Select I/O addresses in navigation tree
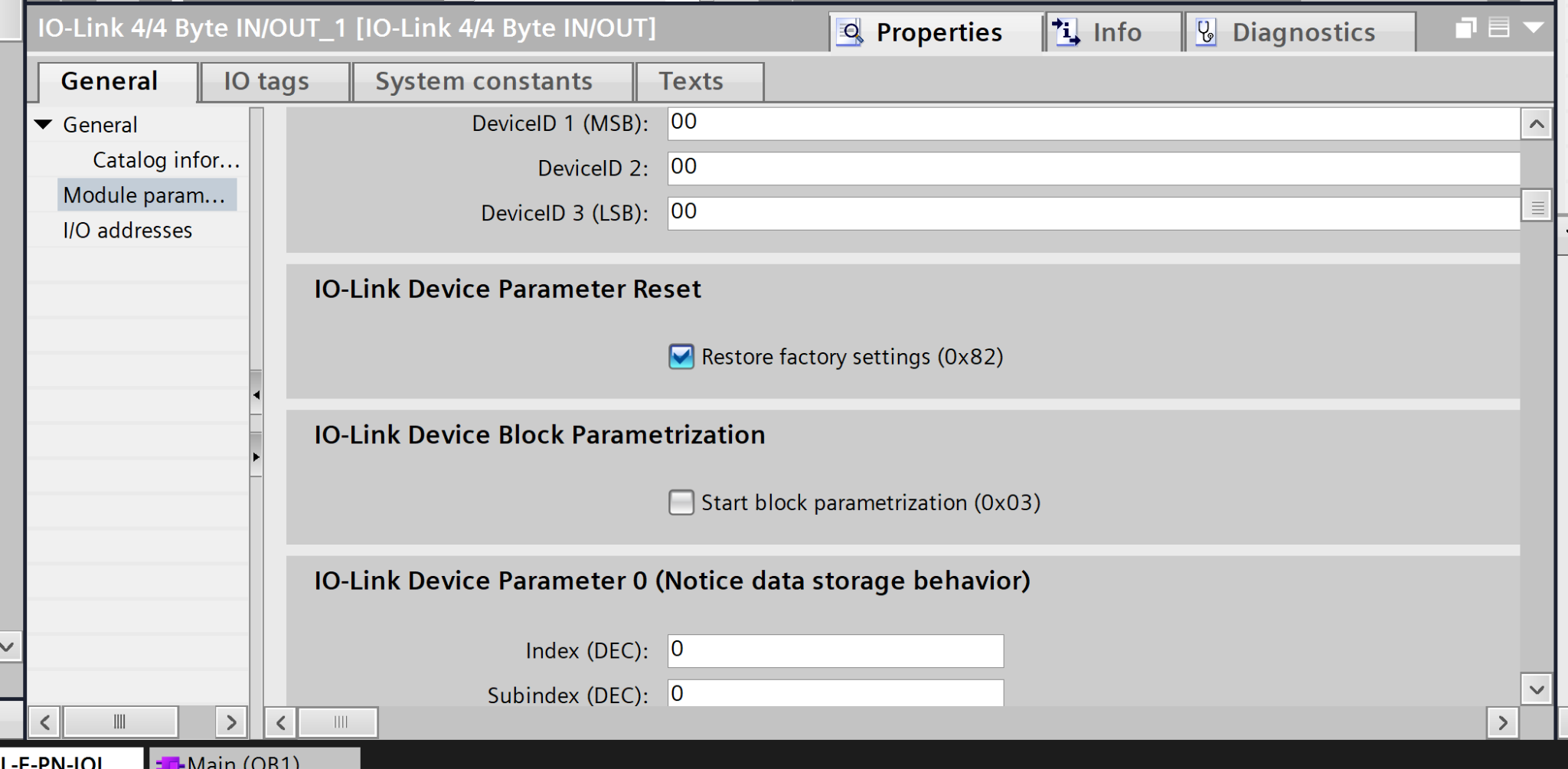The image size is (1568, 769). [x=127, y=231]
